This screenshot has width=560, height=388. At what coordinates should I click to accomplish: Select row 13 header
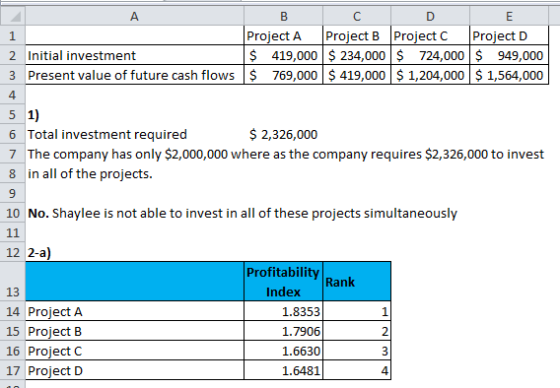point(13,281)
